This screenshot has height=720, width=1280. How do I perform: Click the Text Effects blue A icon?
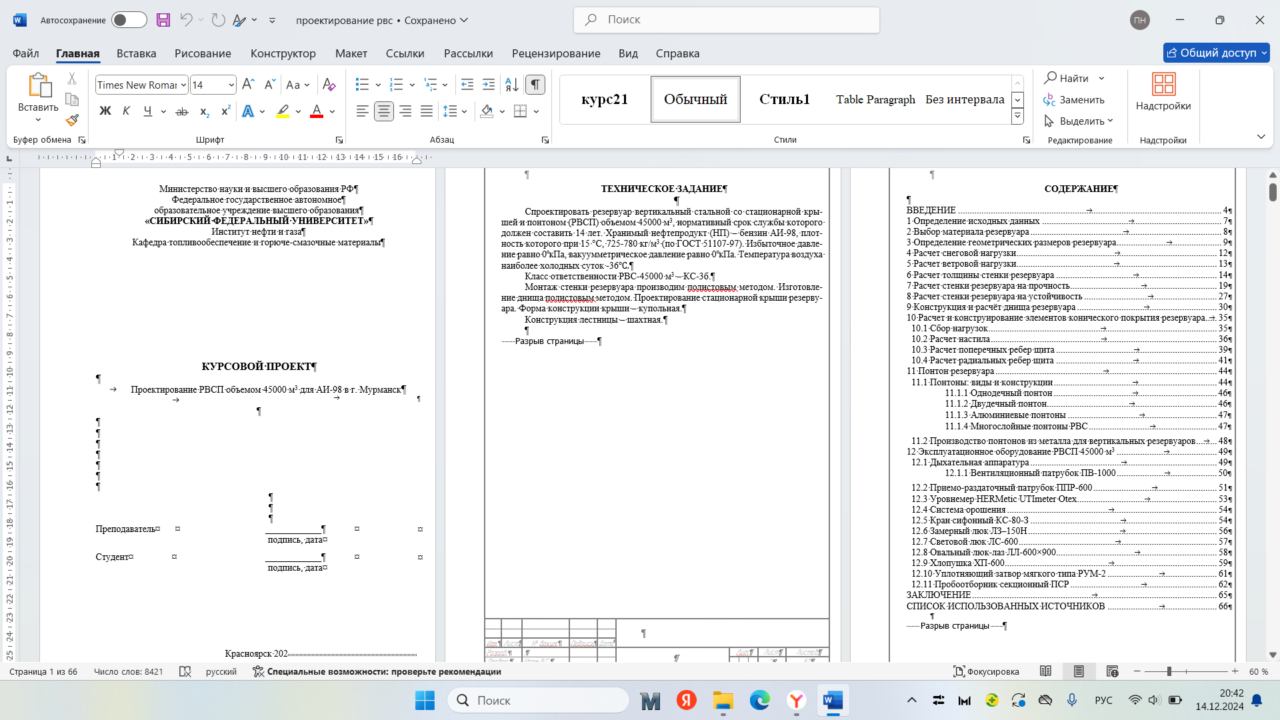(x=248, y=112)
